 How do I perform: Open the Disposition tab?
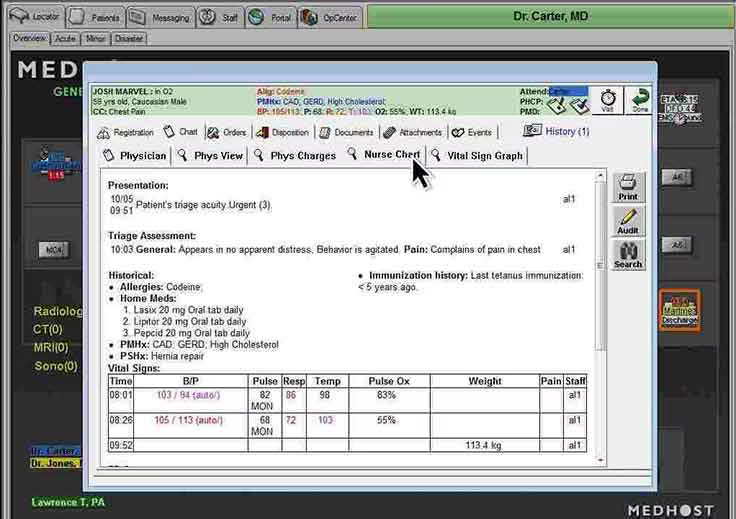click(283, 133)
